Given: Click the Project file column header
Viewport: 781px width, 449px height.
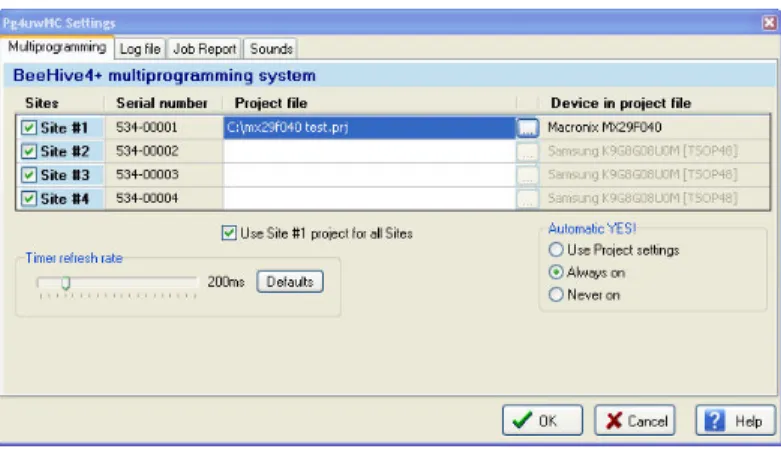Looking at the screenshot, I should pyautogui.click(x=271, y=103).
